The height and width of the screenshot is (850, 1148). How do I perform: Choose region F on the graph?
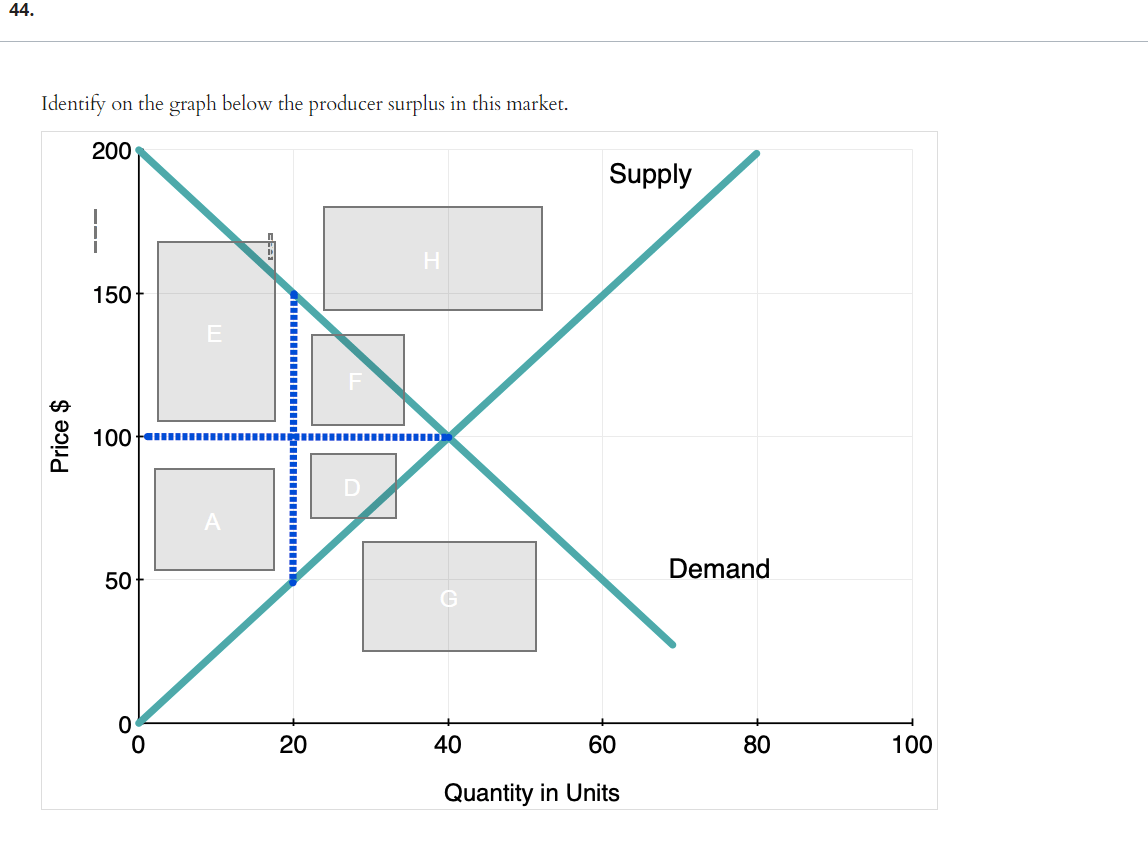pos(357,380)
